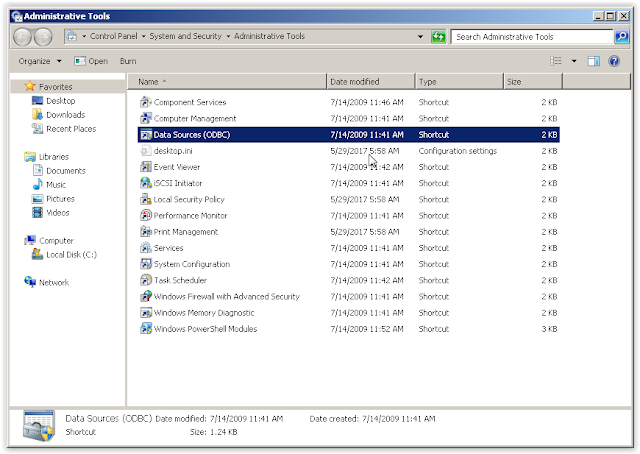Image resolution: width=640 pixels, height=454 pixels.
Task: Click the Configuration settings type text
Action: pos(458,151)
